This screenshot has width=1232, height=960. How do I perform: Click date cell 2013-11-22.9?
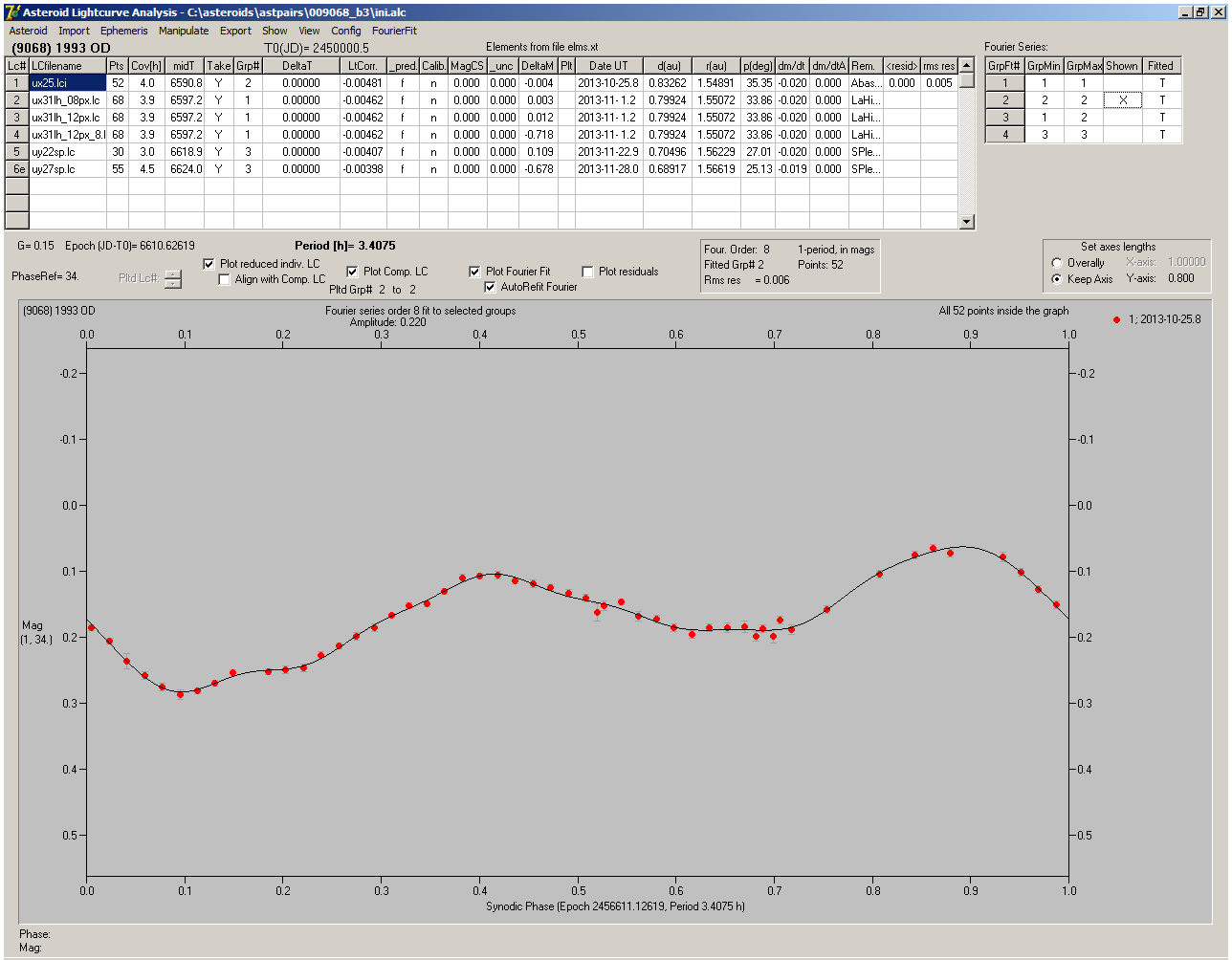tap(608, 152)
